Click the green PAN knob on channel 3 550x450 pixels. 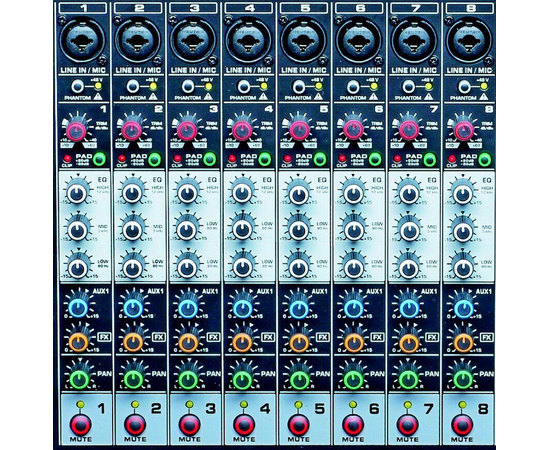click(x=189, y=379)
